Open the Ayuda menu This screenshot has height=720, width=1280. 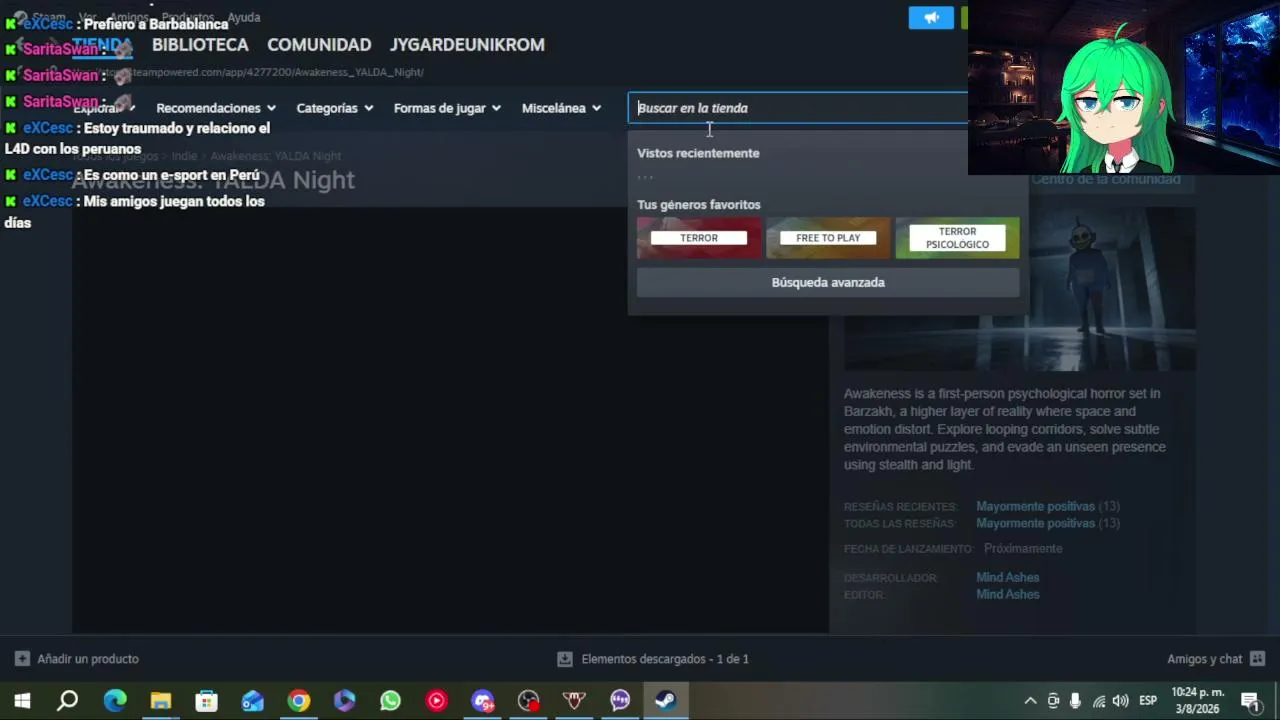point(244,17)
